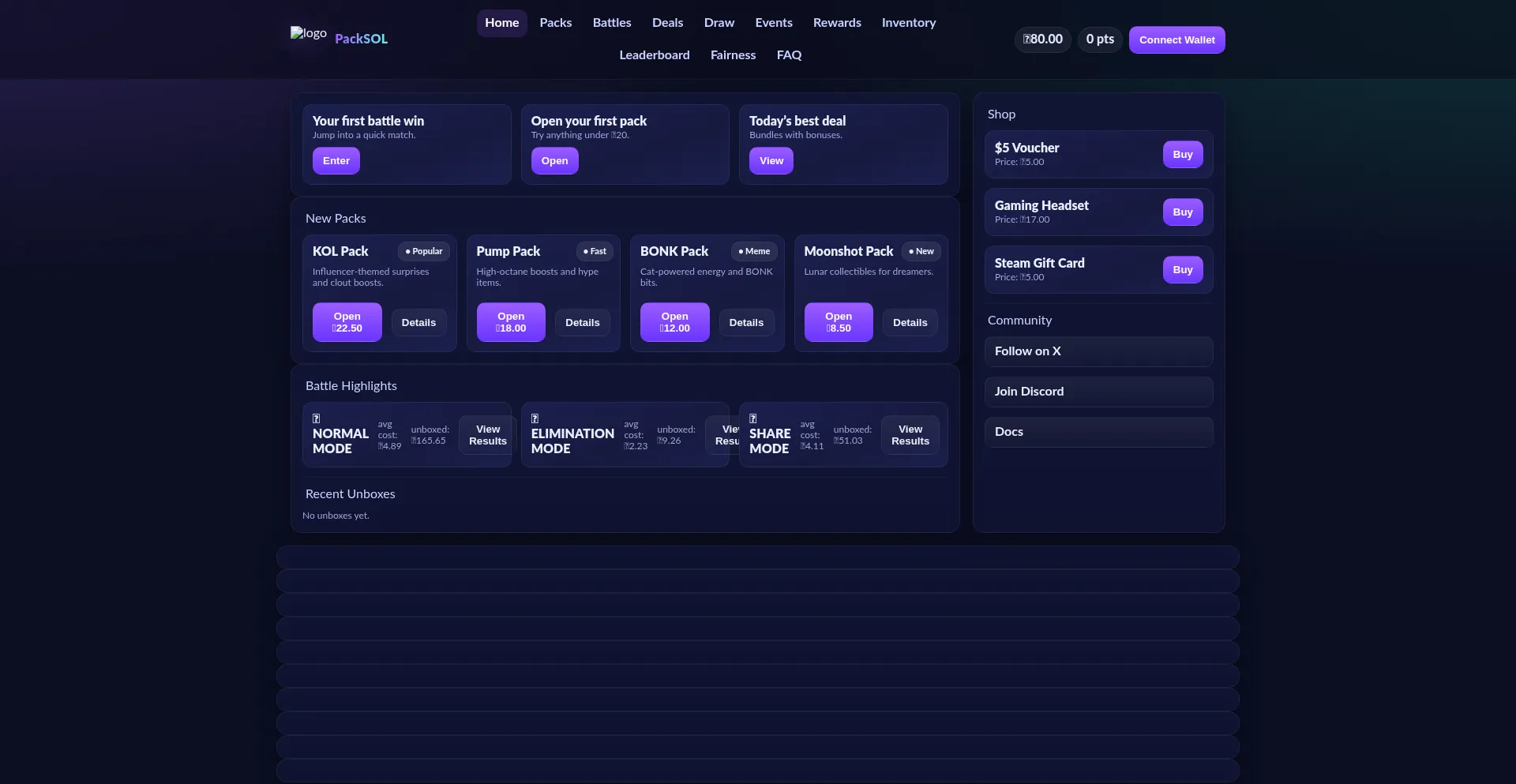
Task: Click the Share Mode battle icon
Action: pos(752,418)
